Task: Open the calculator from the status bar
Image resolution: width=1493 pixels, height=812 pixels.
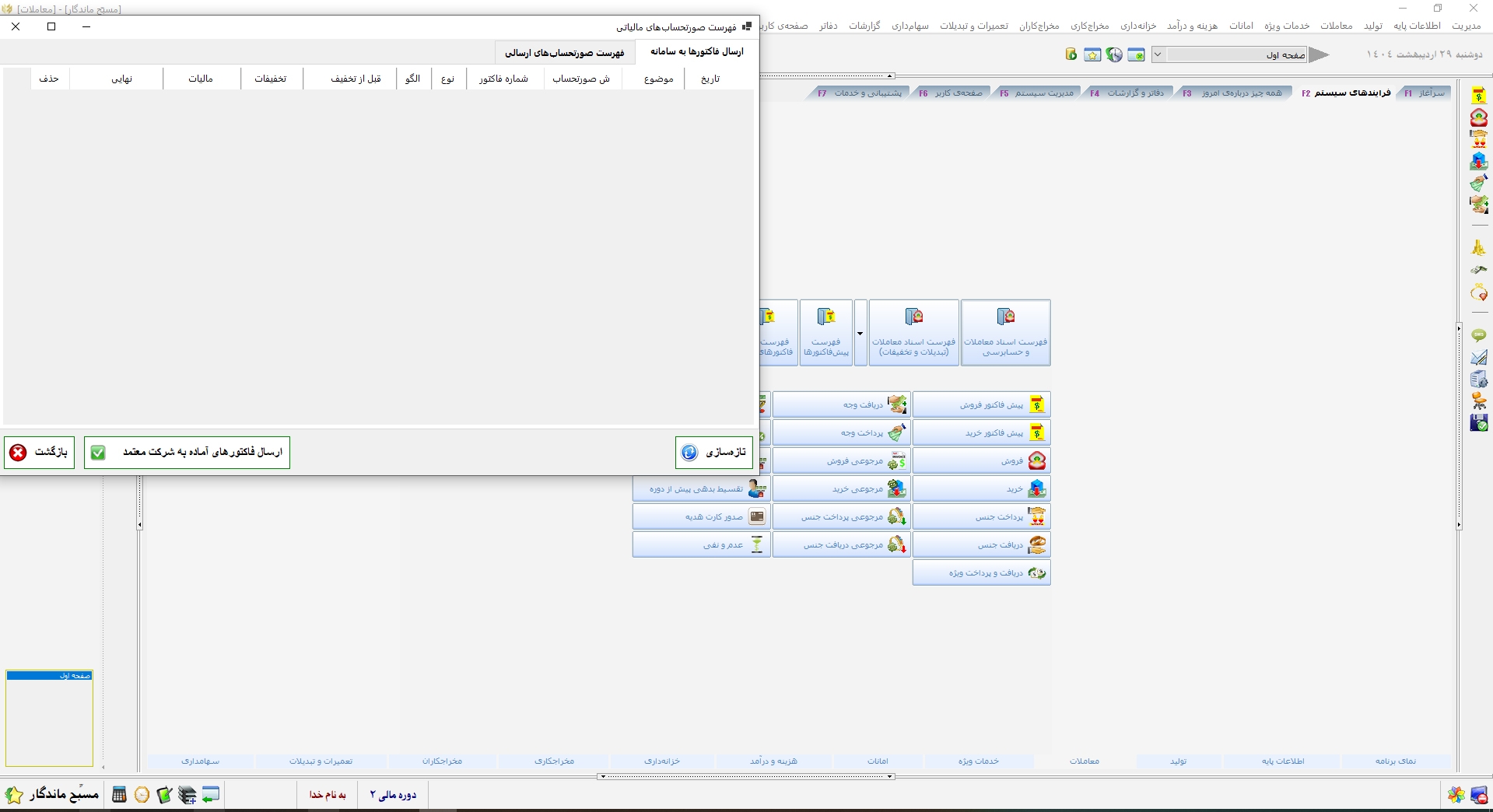Action: [x=119, y=794]
